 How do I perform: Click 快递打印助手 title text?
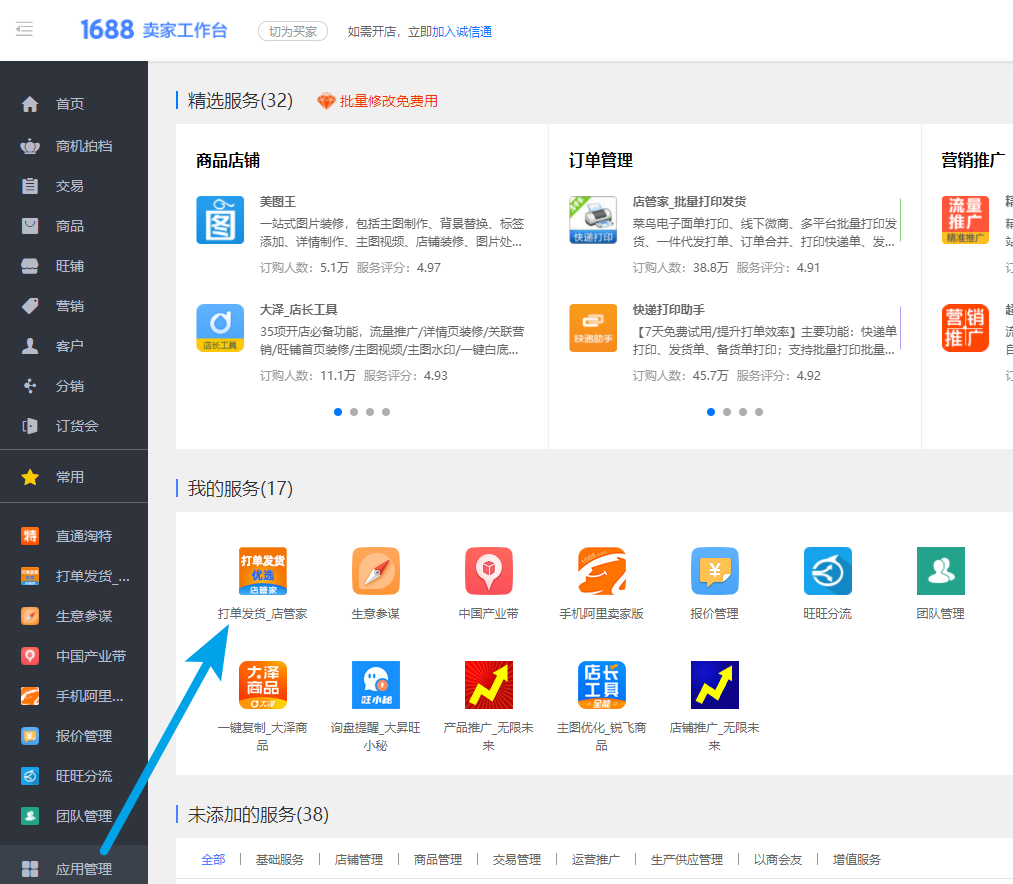[669, 310]
